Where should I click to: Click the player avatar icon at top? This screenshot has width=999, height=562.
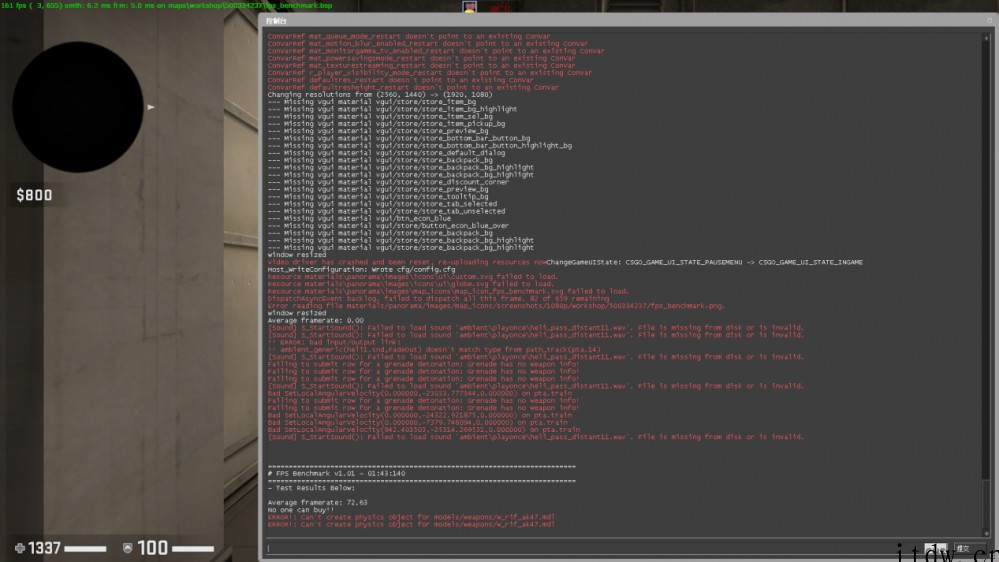[x=470, y=7]
